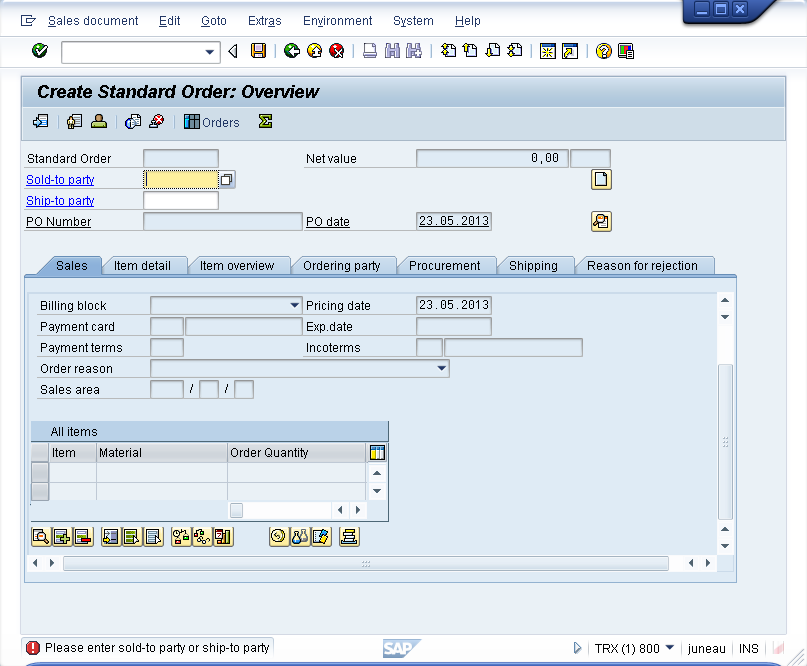
Task: Open the table settings icon in All items
Action: point(377,452)
